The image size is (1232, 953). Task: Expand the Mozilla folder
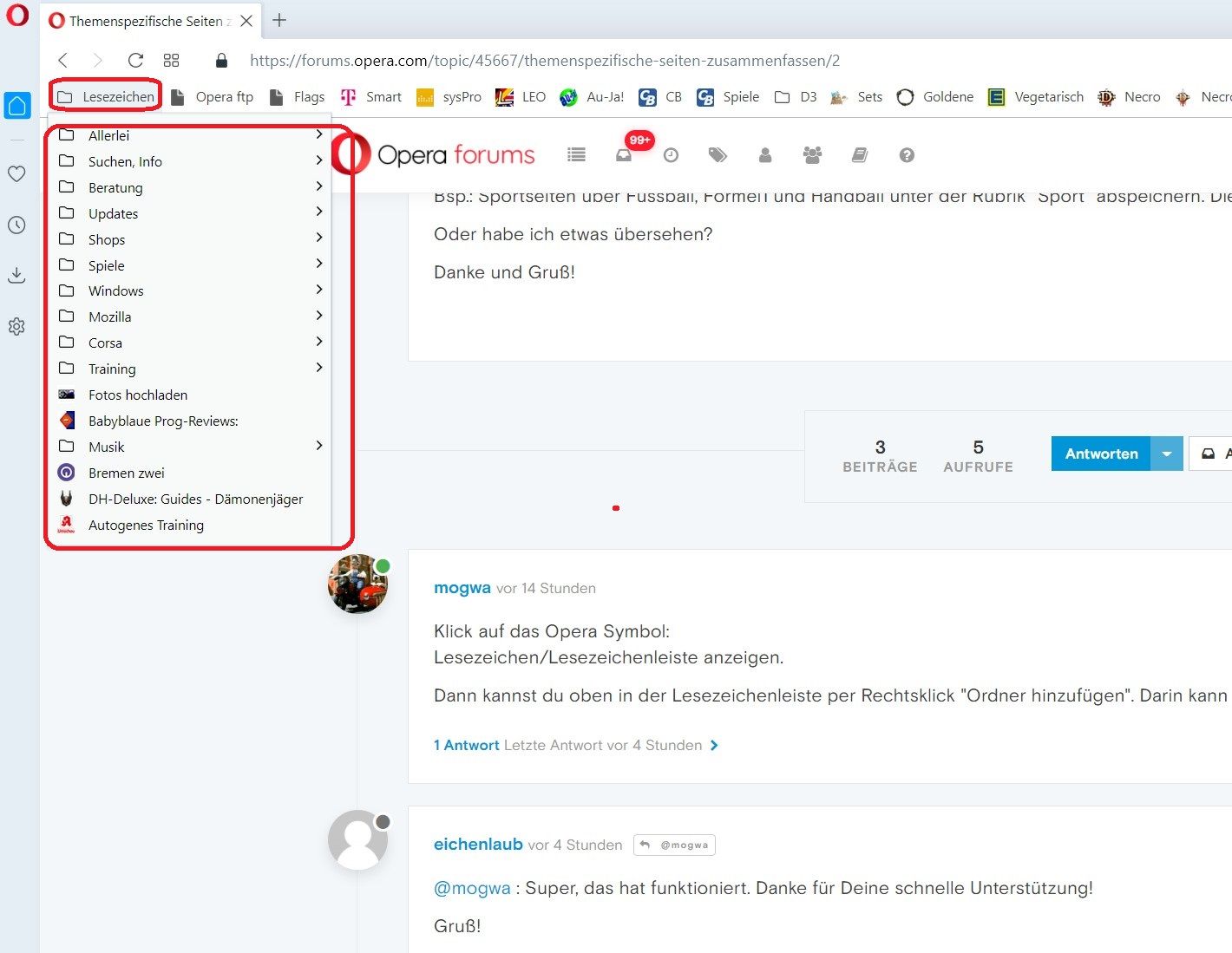point(191,317)
